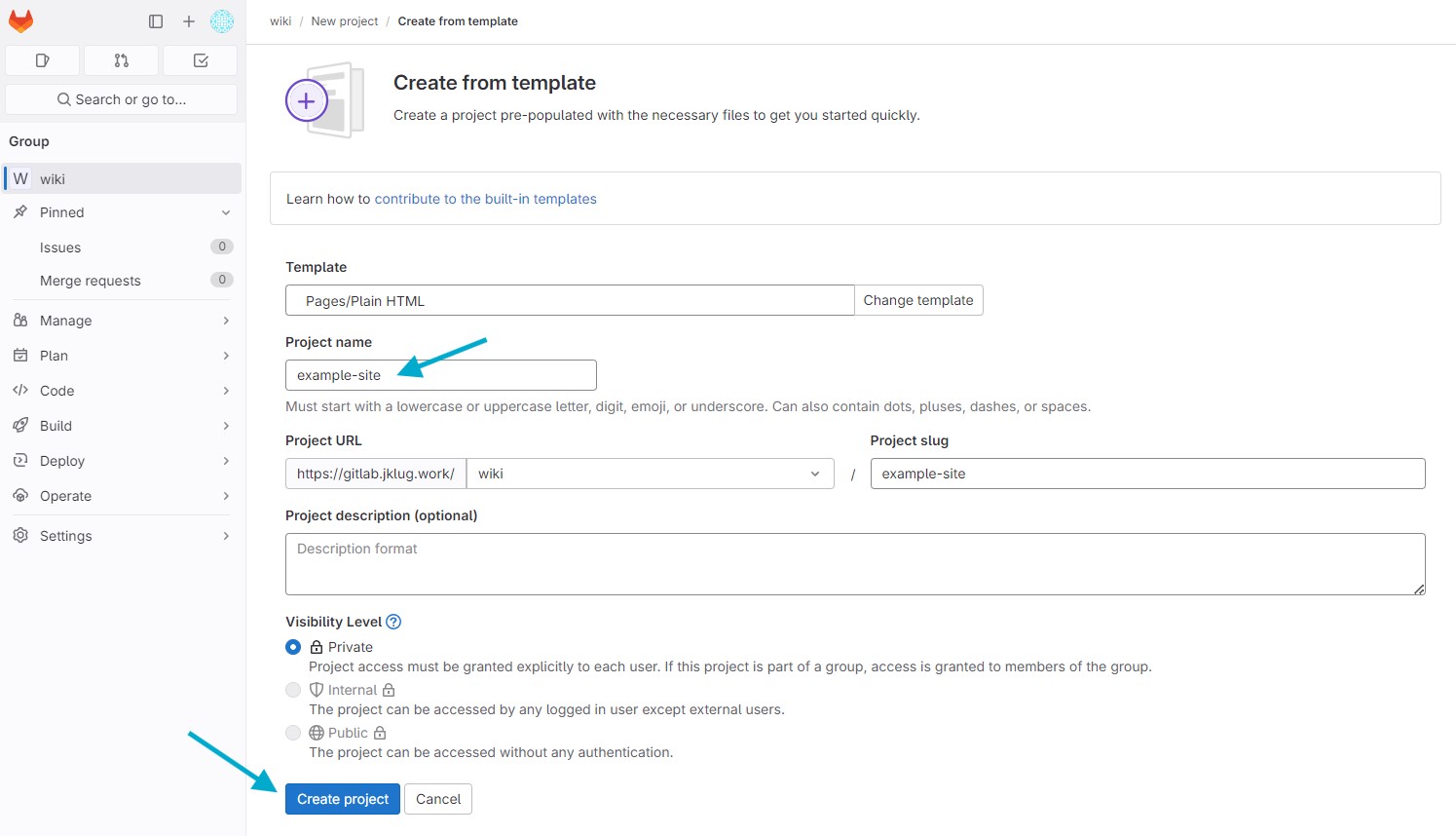The height and width of the screenshot is (836, 1456).
Task: Click the Create project button
Action: pos(342,799)
